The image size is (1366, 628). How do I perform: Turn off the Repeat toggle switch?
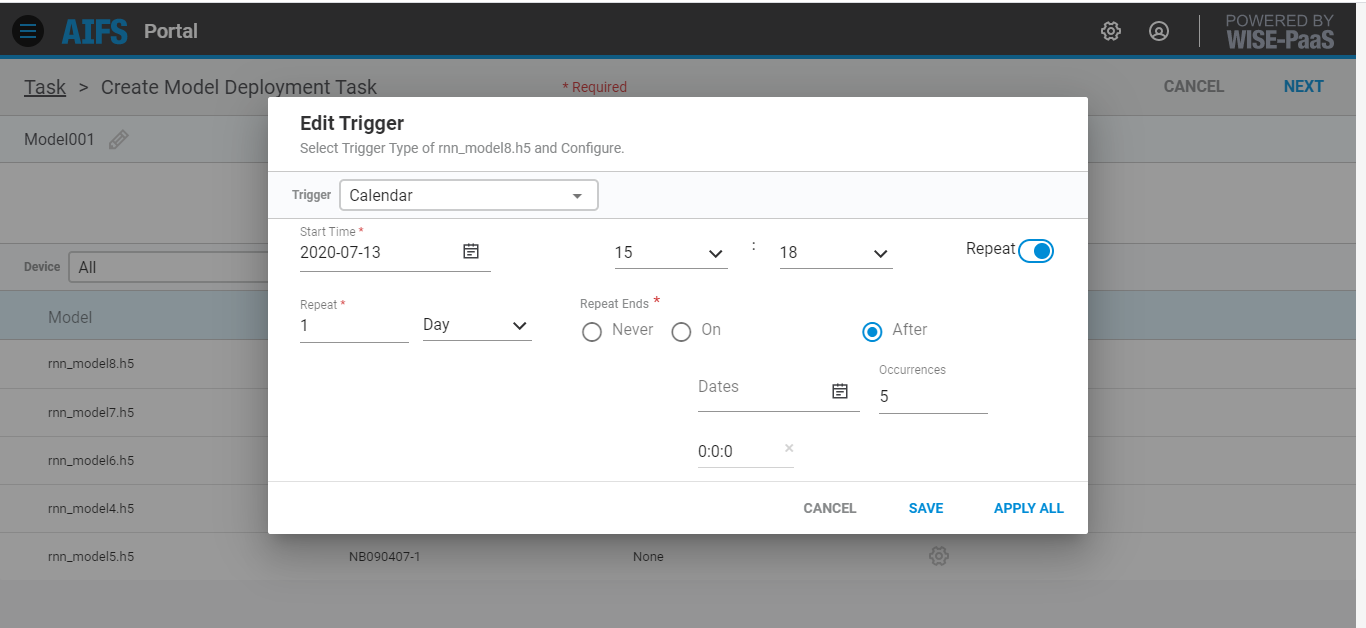pos(1036,251)
